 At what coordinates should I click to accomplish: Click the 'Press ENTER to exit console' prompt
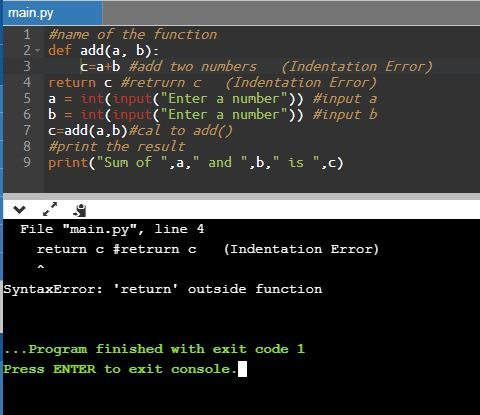pos(120,369)
